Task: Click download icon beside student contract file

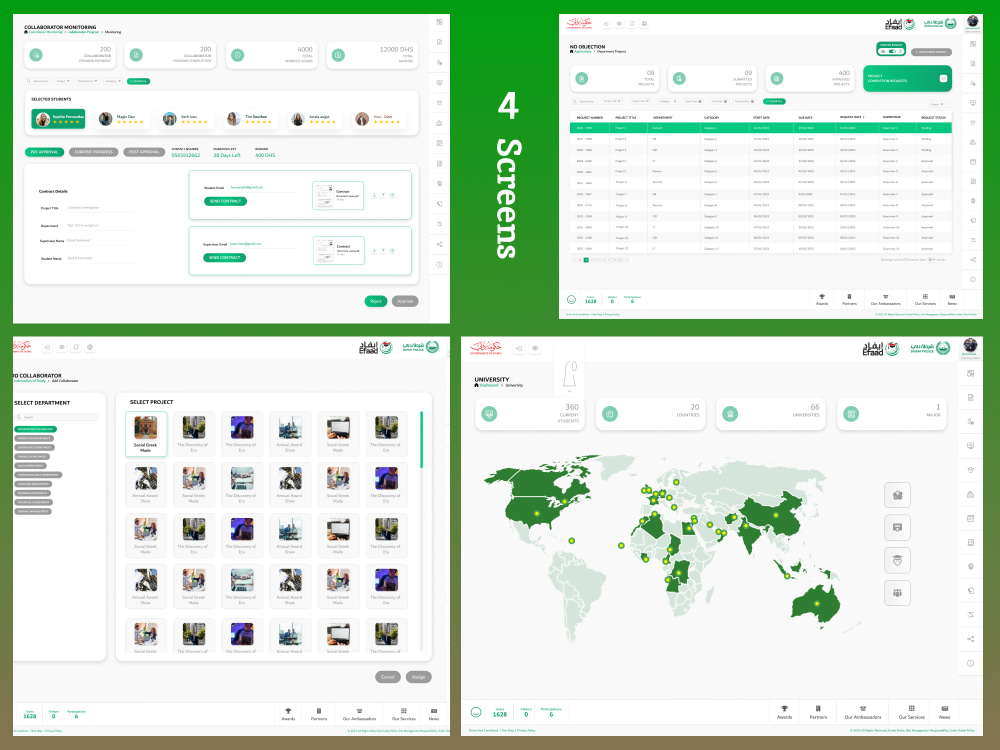Action: tap(374, 195)
